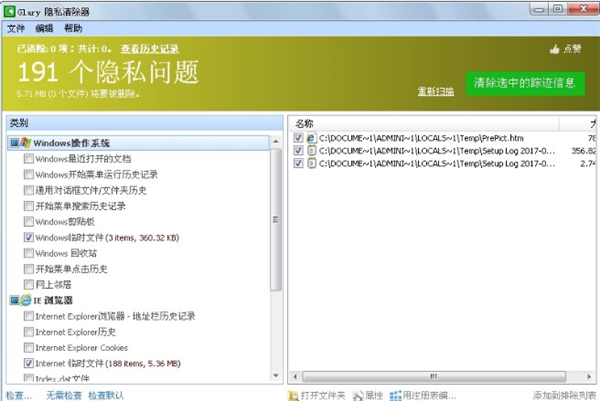600x401 pixels.
Task: Open the 检查 dropdown at bottom left
Action: click(18, 395)
